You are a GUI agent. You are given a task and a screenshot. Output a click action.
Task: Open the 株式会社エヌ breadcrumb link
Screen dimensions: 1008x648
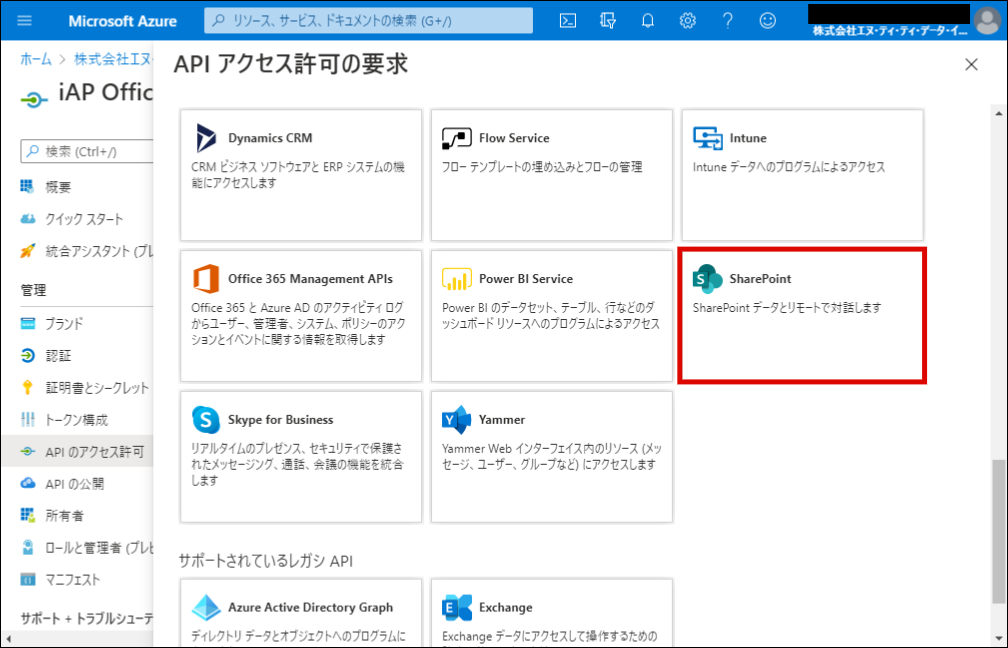tap(113, 59)
